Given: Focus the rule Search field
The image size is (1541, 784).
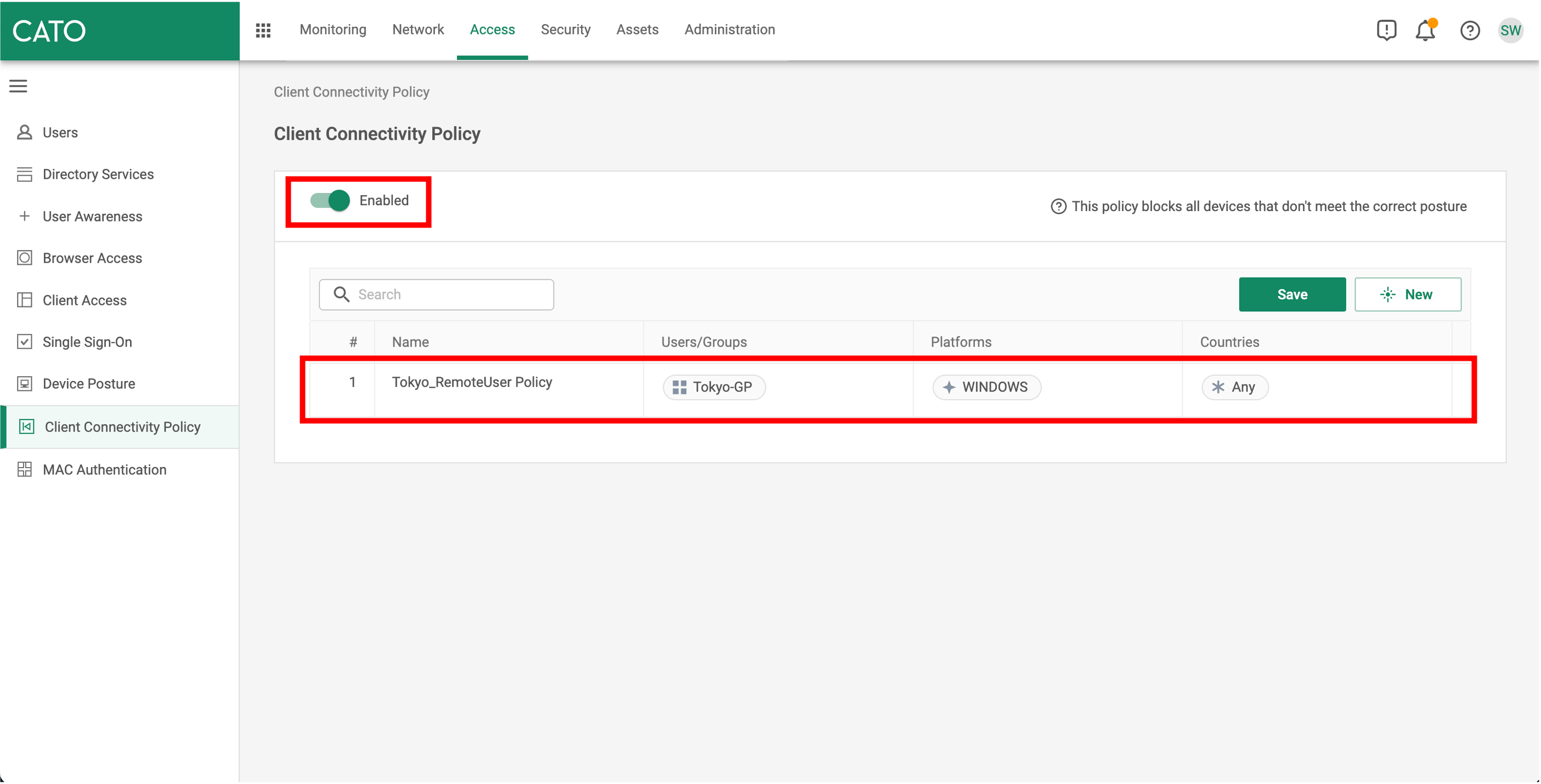Looking at the screenshot, I should pyautogui.click(x=436, y=294).
